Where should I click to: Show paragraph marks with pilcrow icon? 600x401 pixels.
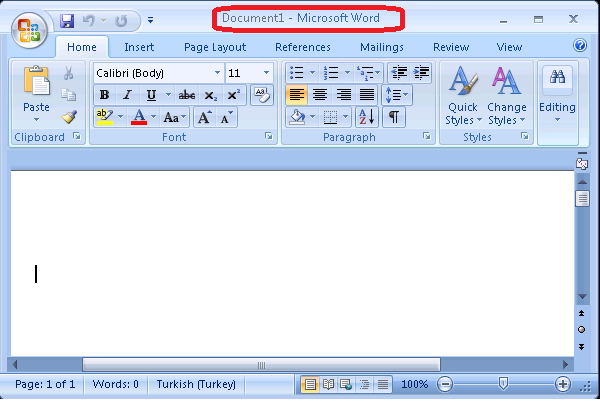click(x=394, y=117)
